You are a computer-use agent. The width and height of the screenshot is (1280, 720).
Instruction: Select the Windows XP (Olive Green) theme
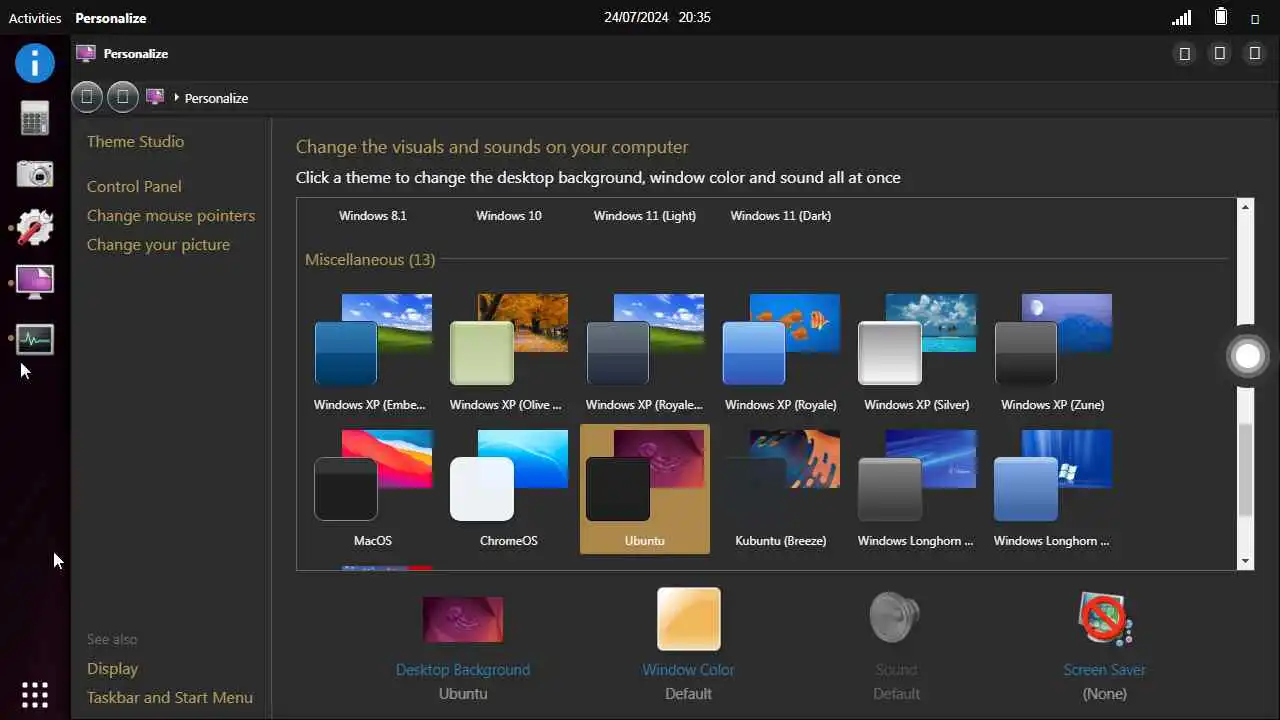click(508, 352)
